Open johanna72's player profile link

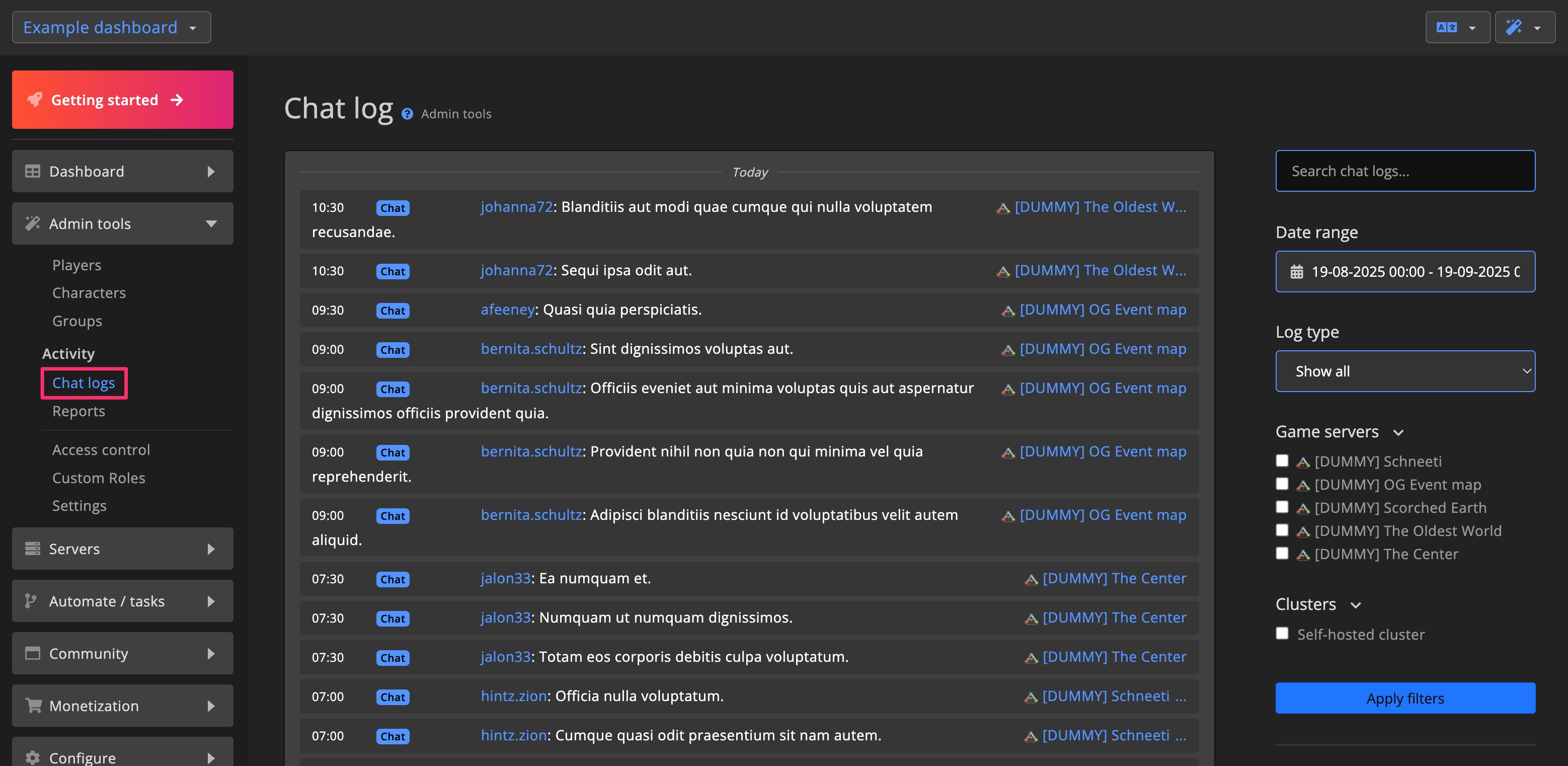516,207
